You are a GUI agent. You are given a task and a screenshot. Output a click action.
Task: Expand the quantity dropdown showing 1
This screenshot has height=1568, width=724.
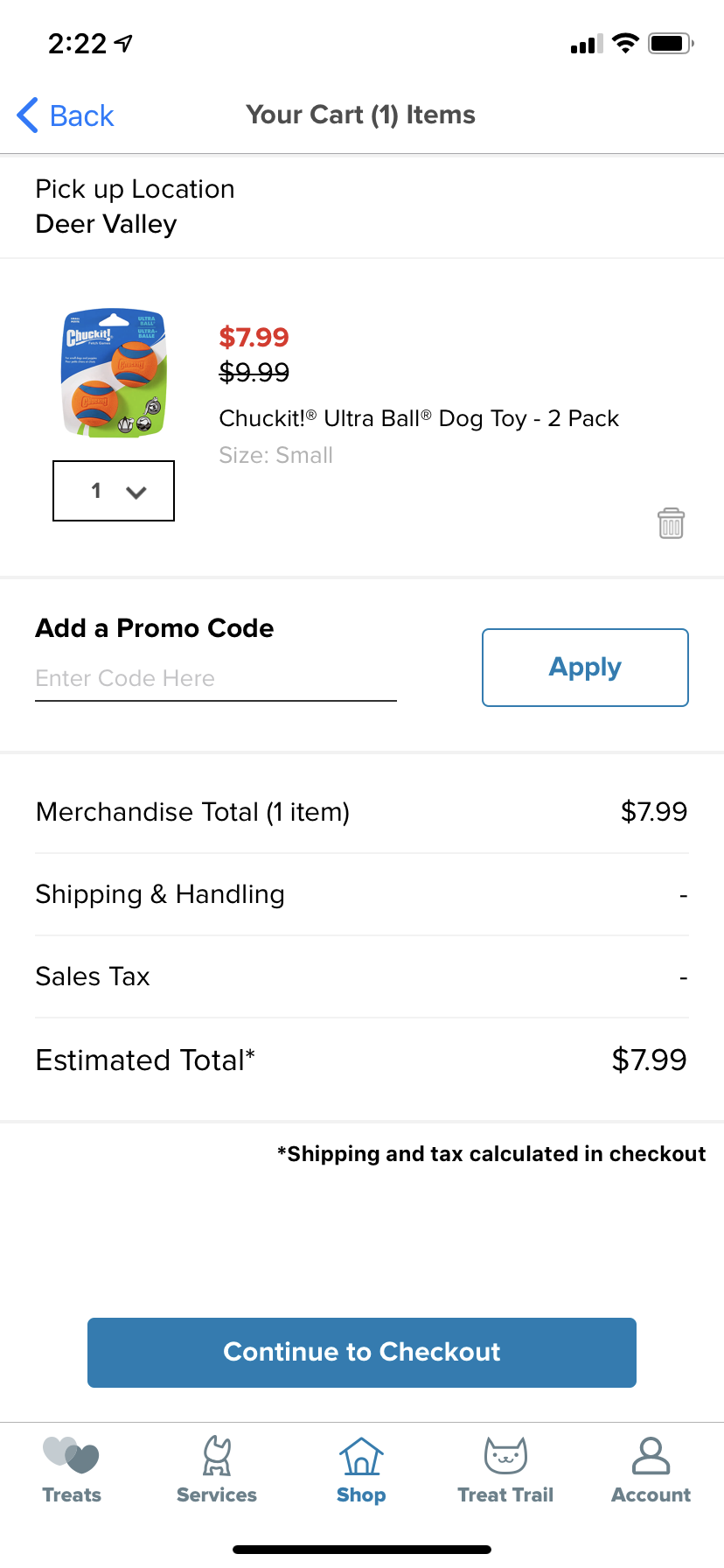tap(114, 491)
